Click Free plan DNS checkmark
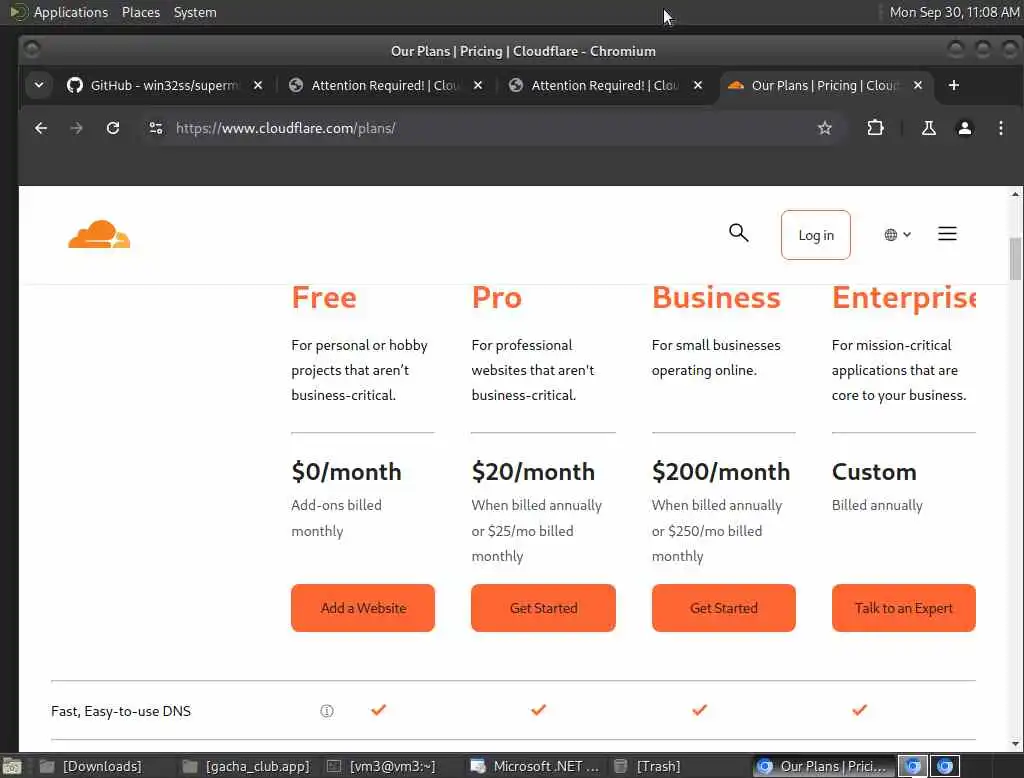This screenshot has width=1024, height=778. (x=379, y=709)
